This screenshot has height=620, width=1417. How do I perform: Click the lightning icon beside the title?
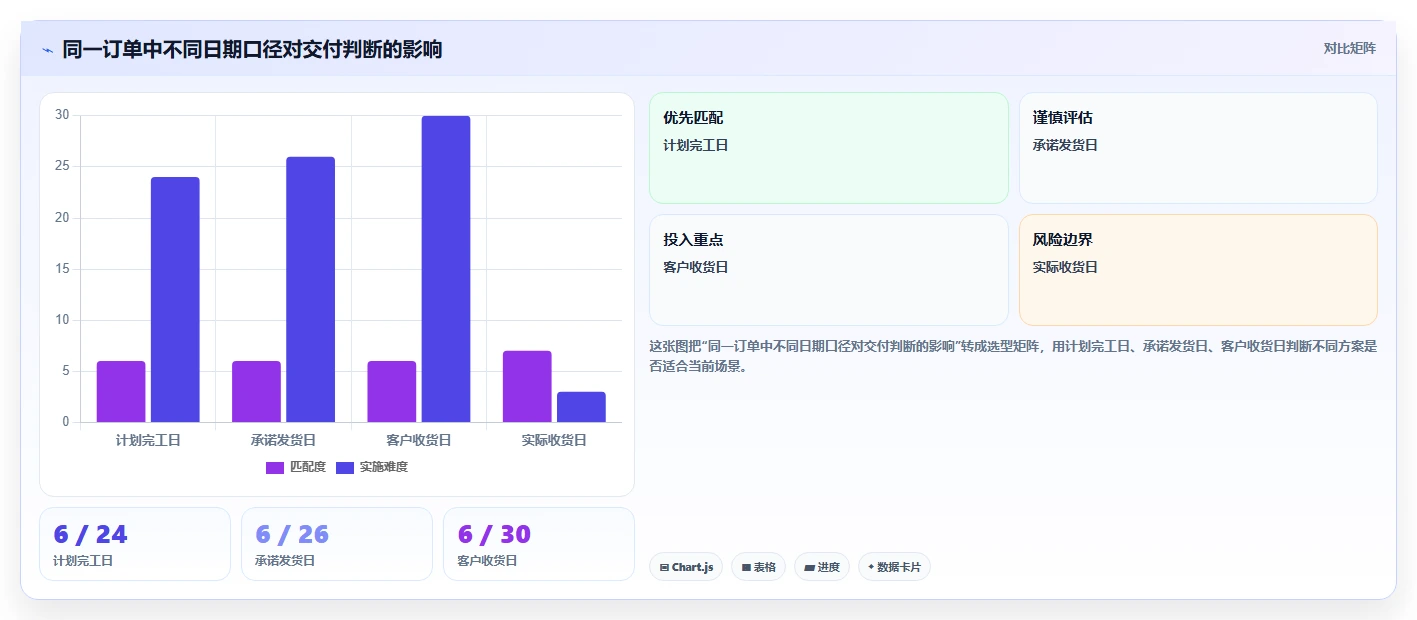(47, 50)
